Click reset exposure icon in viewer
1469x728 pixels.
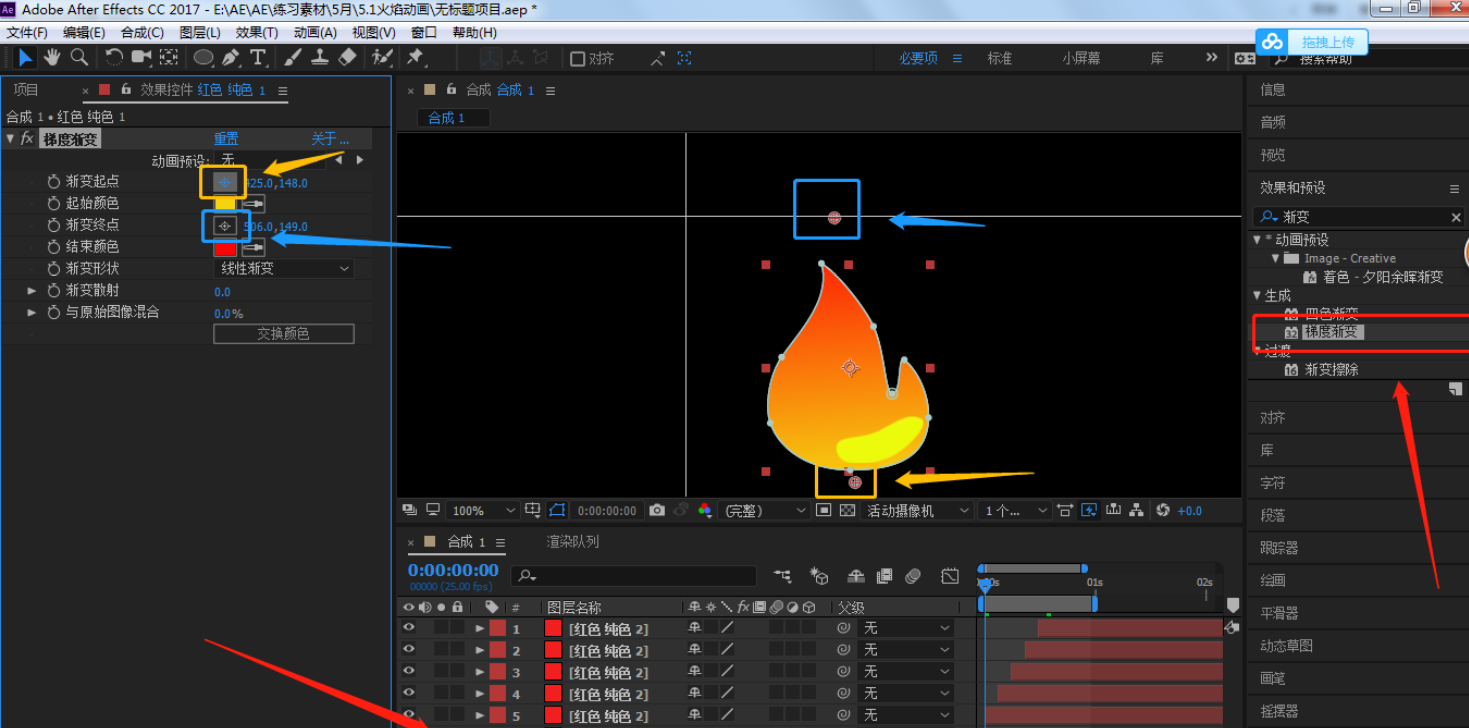click(x=1162, y=510)
